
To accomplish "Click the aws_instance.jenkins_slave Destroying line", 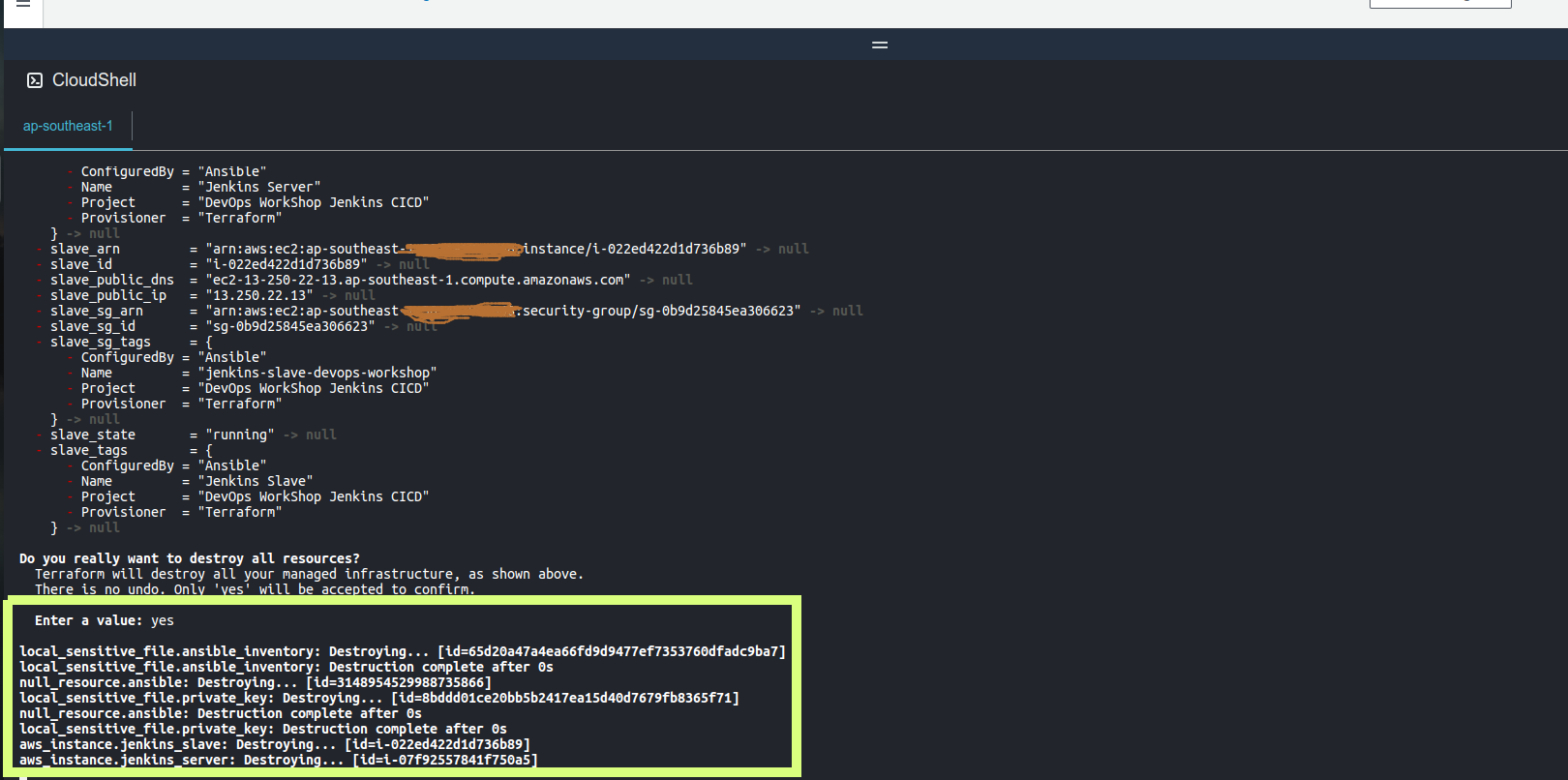I will [x=275, y=744].
